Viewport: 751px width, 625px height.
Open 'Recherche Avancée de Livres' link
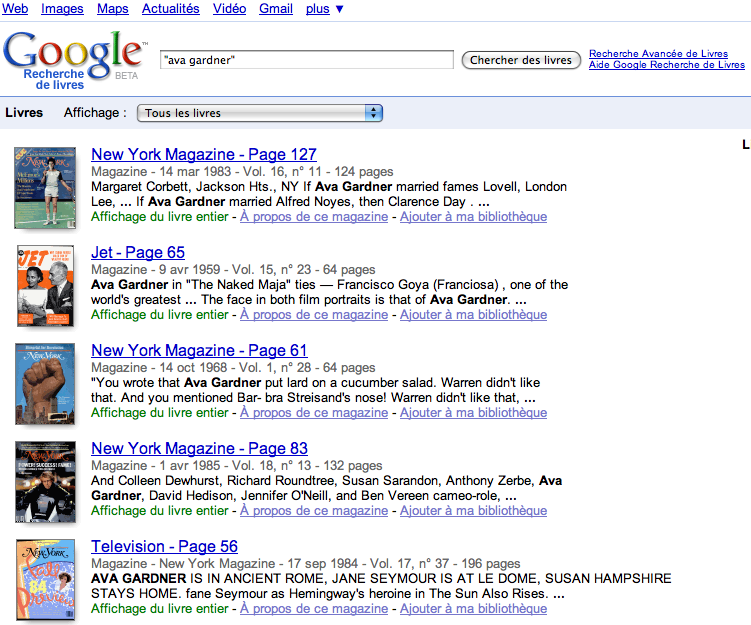tap(658, 54)
